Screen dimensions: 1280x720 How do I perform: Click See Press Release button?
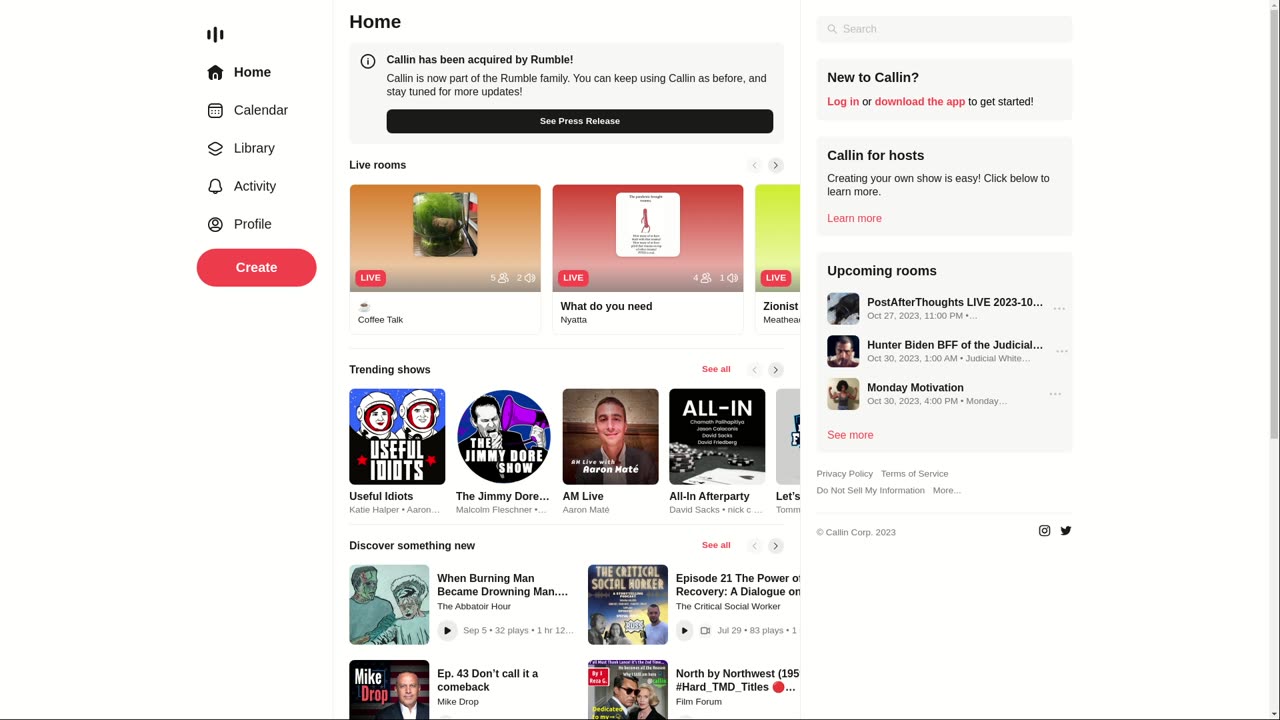(x=580, y=121)
